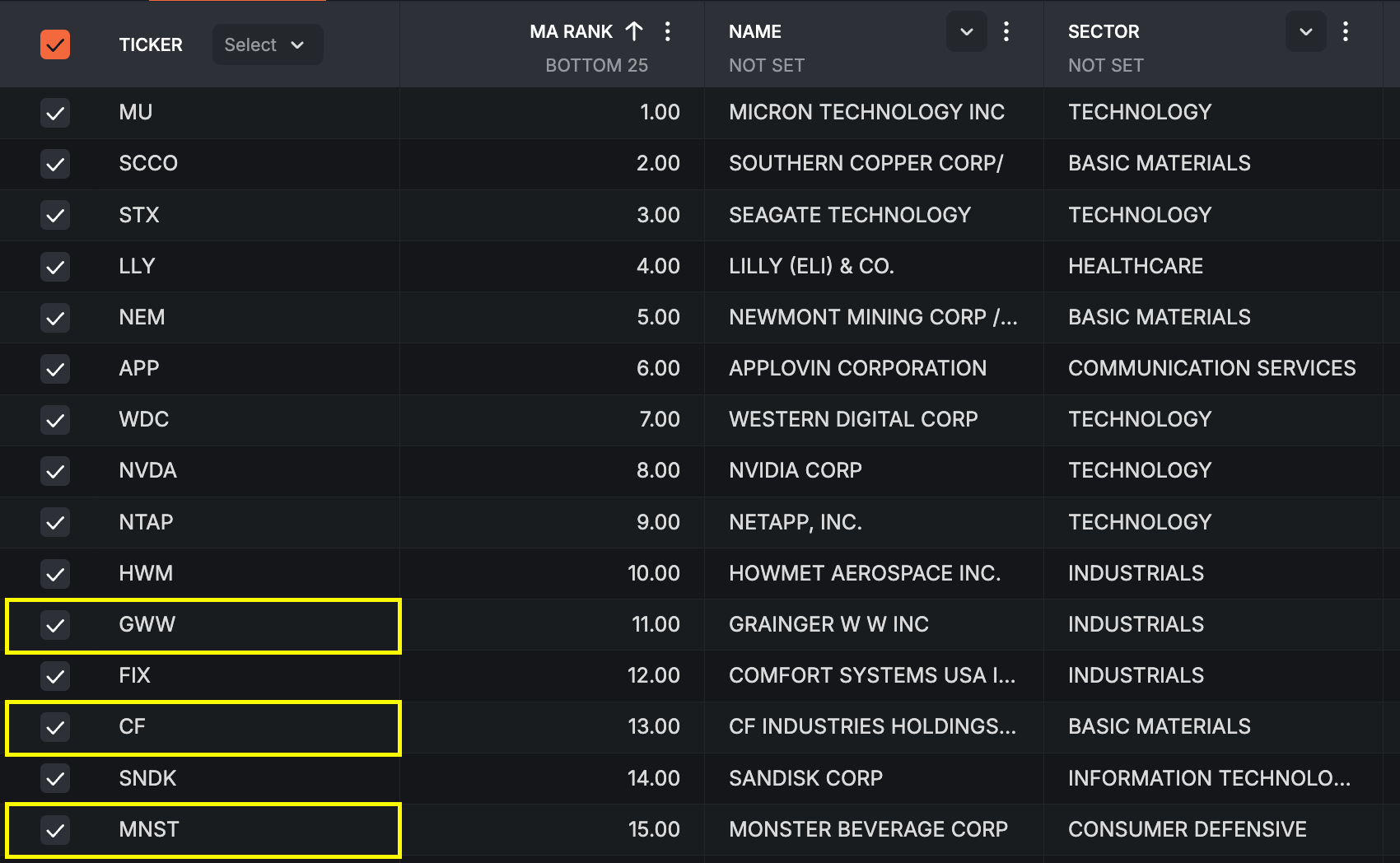
Task: Open the Ticker Select dropdown
Action: click(x=267, y=44)
